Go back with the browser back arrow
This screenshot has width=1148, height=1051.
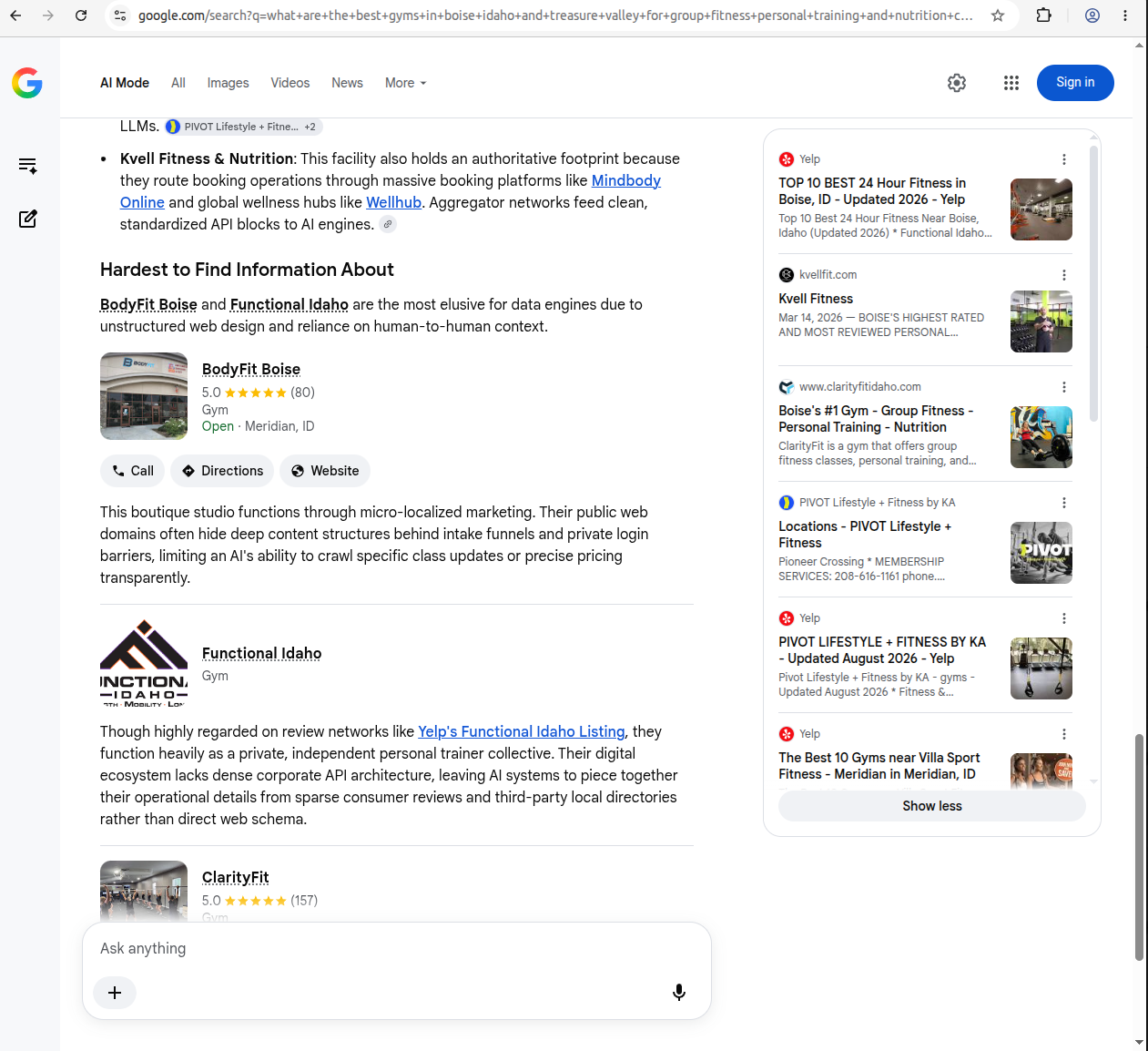tap(15, 15)
